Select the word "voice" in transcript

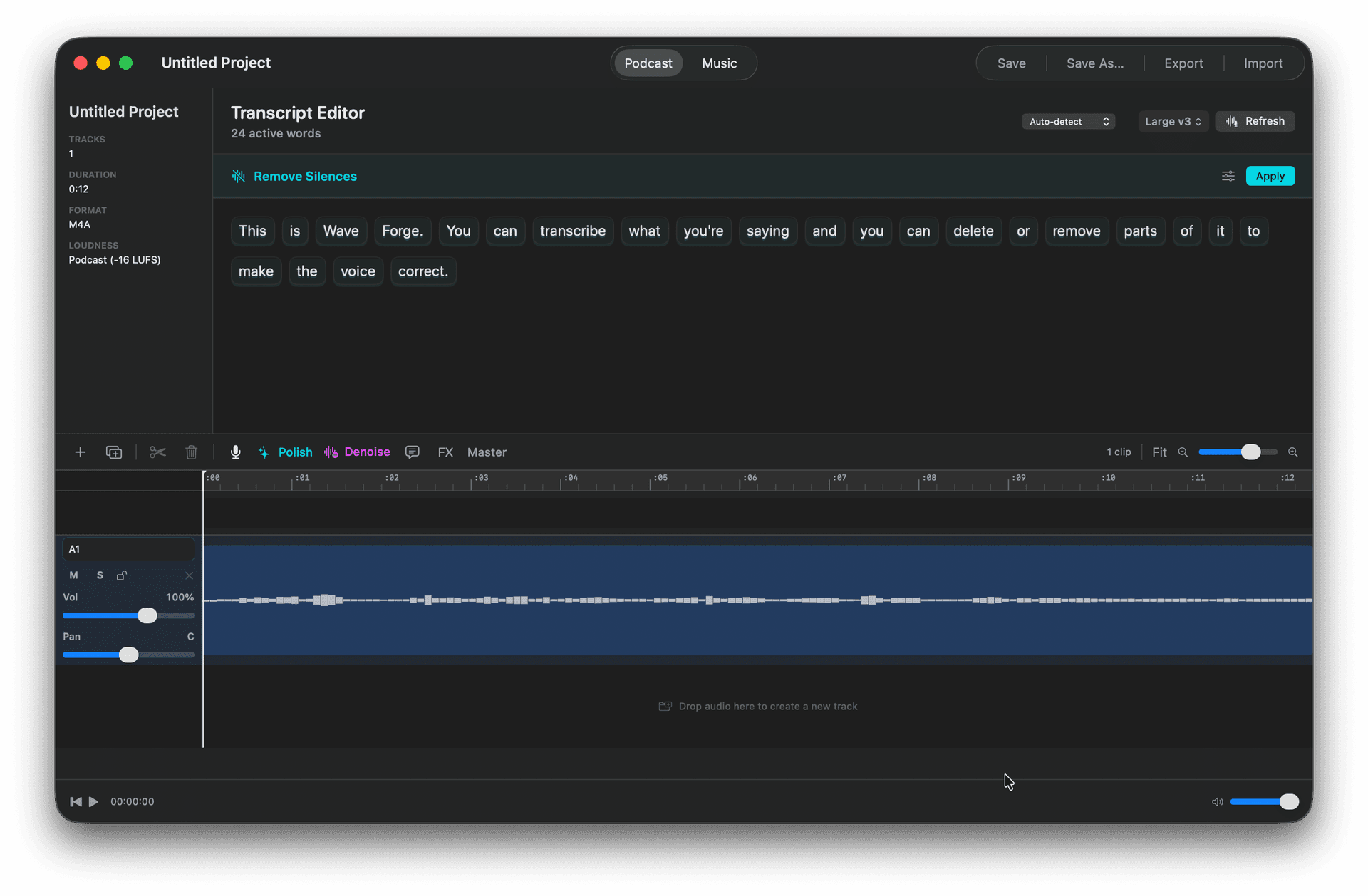358,271
